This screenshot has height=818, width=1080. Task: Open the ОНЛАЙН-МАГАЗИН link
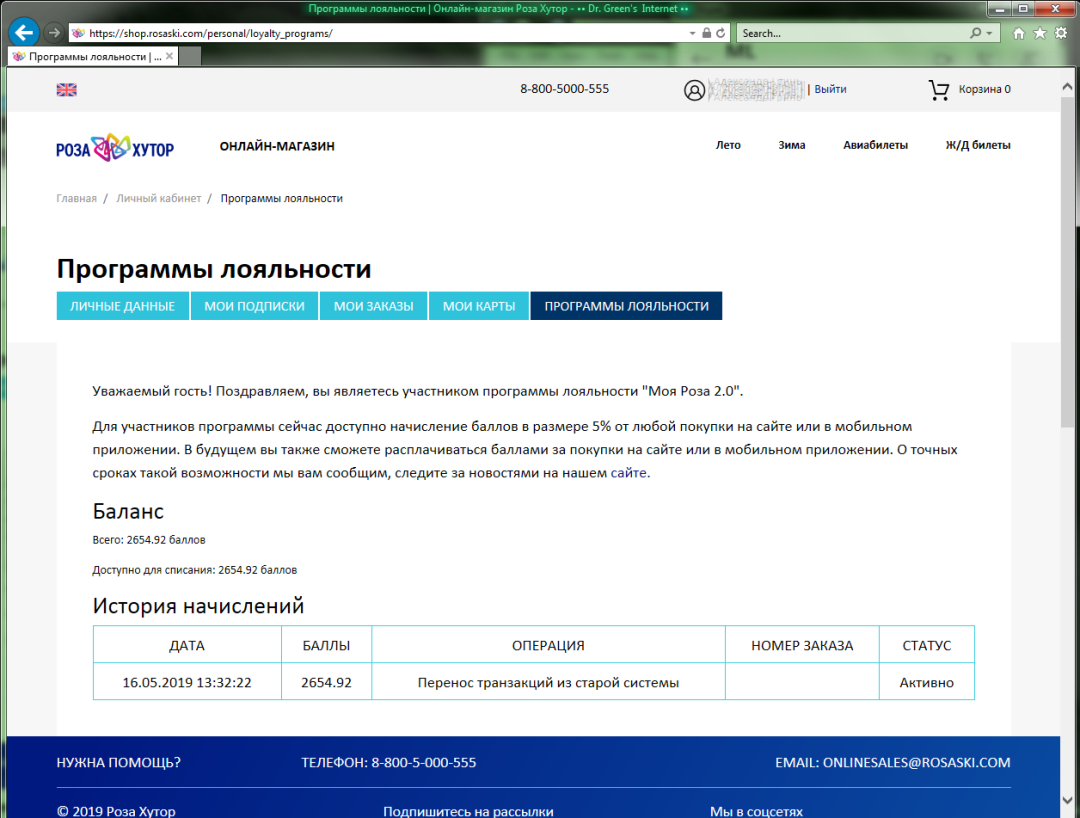[277, 146]
